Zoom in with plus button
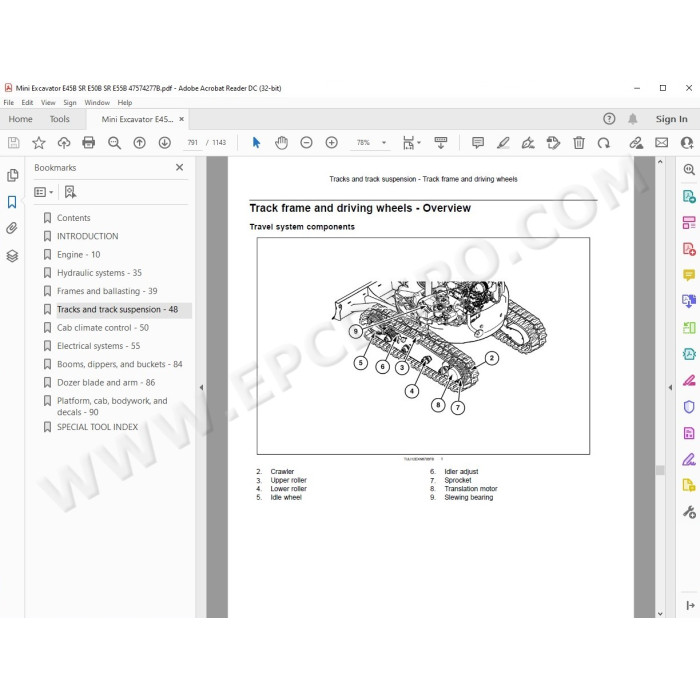Viewport: 700px width, 700px height. [331, 143]
